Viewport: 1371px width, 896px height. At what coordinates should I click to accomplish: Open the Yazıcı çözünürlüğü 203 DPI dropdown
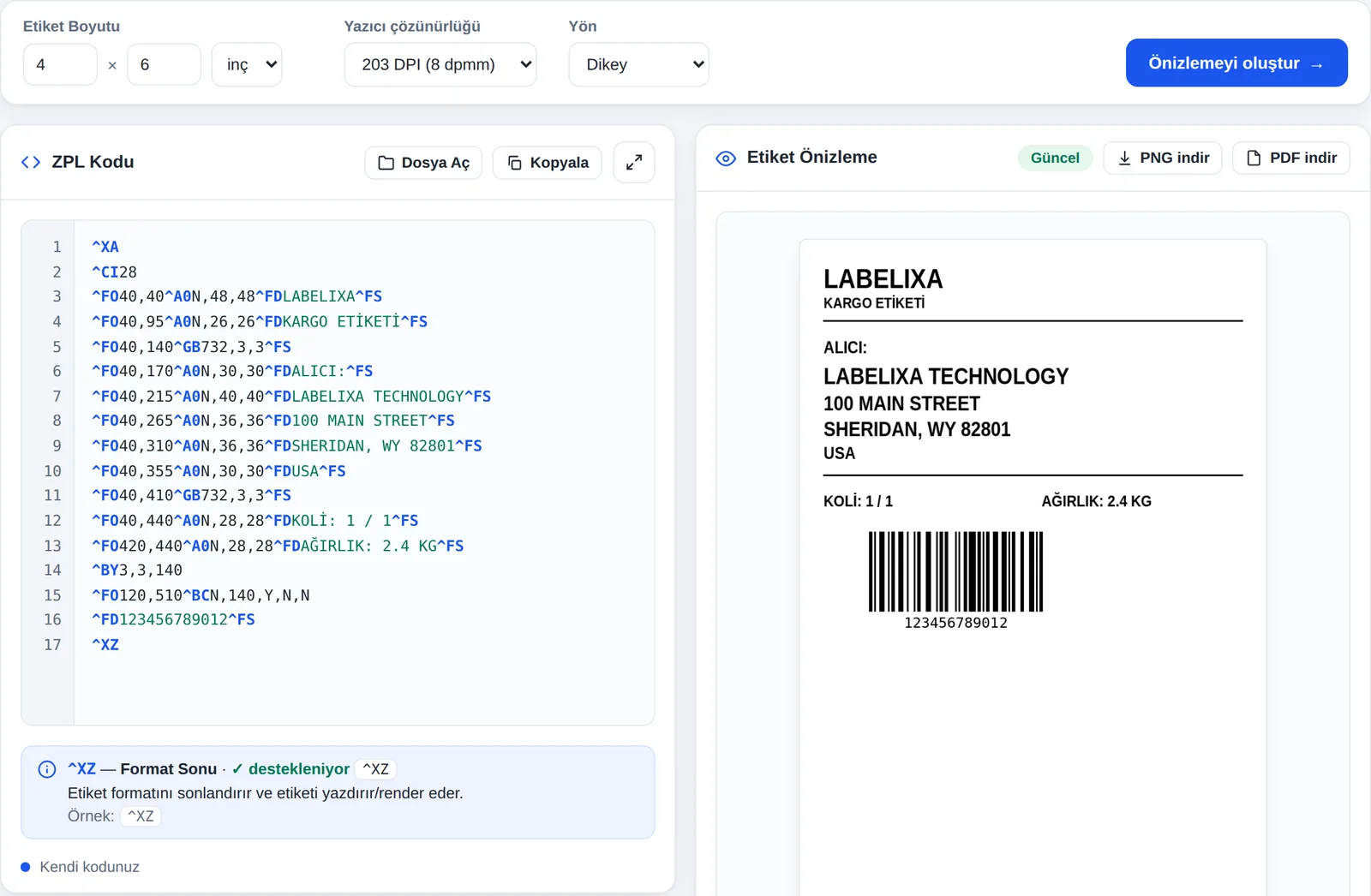(x=440, y=64)
